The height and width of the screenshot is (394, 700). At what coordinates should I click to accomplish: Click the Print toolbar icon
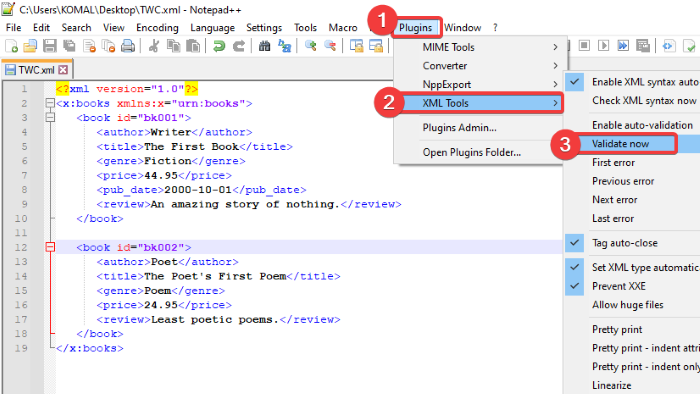click(x=128, y=46)
